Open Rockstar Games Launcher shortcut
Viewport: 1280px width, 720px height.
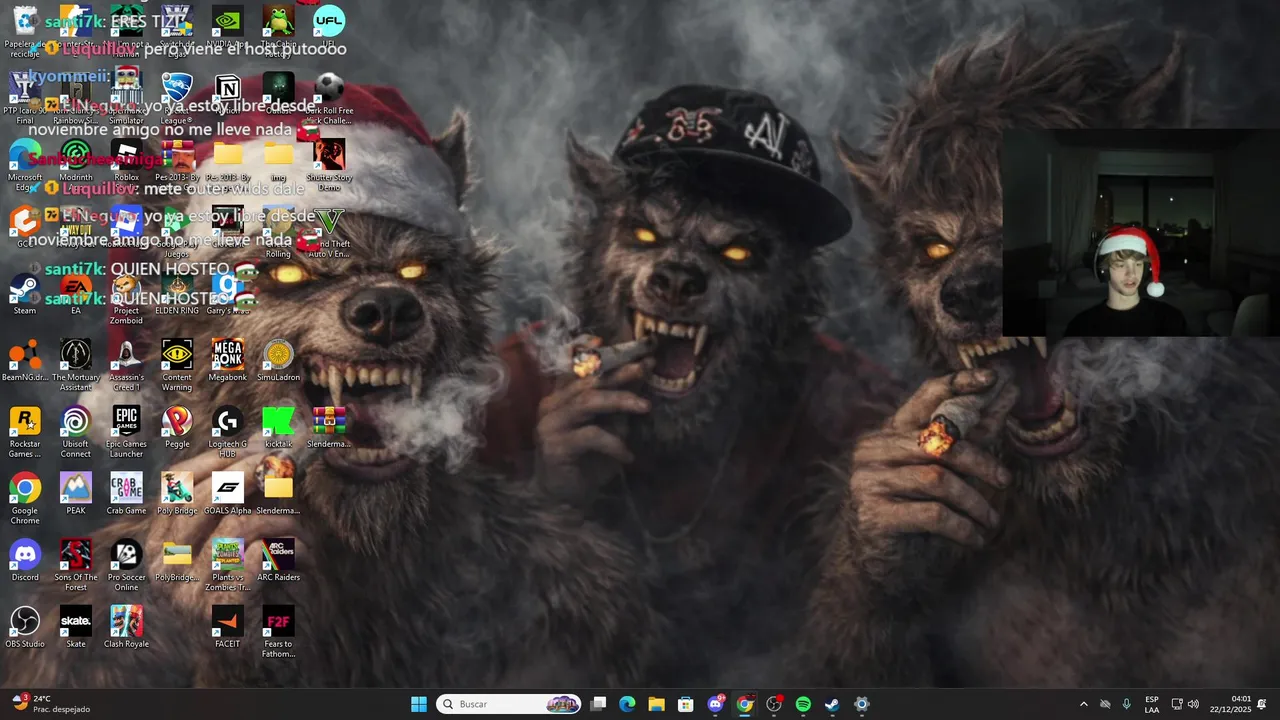pyautogui.click(x=25, y=432)
